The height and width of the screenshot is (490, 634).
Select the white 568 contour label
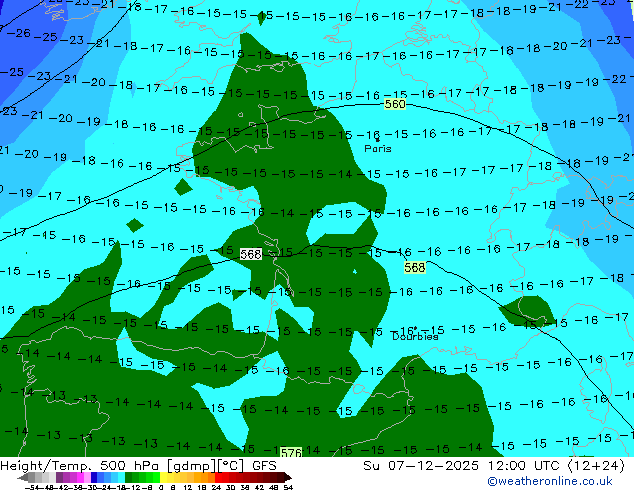click(251, 254)
